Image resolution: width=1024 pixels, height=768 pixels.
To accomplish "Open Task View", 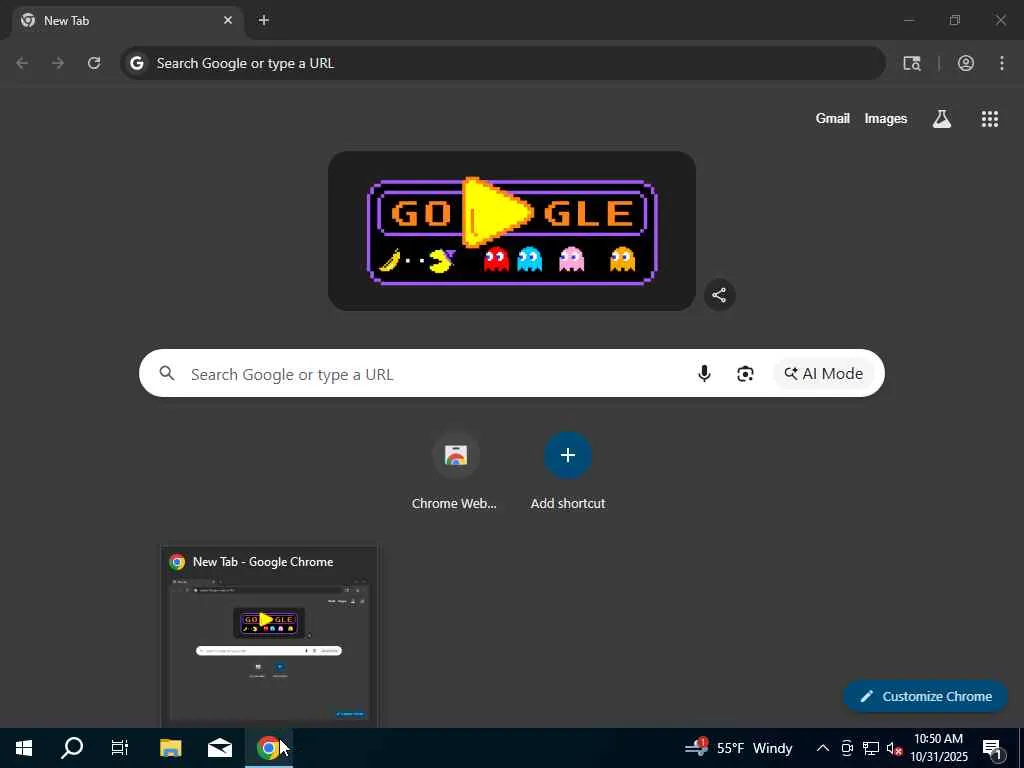I will coord(120,748).
